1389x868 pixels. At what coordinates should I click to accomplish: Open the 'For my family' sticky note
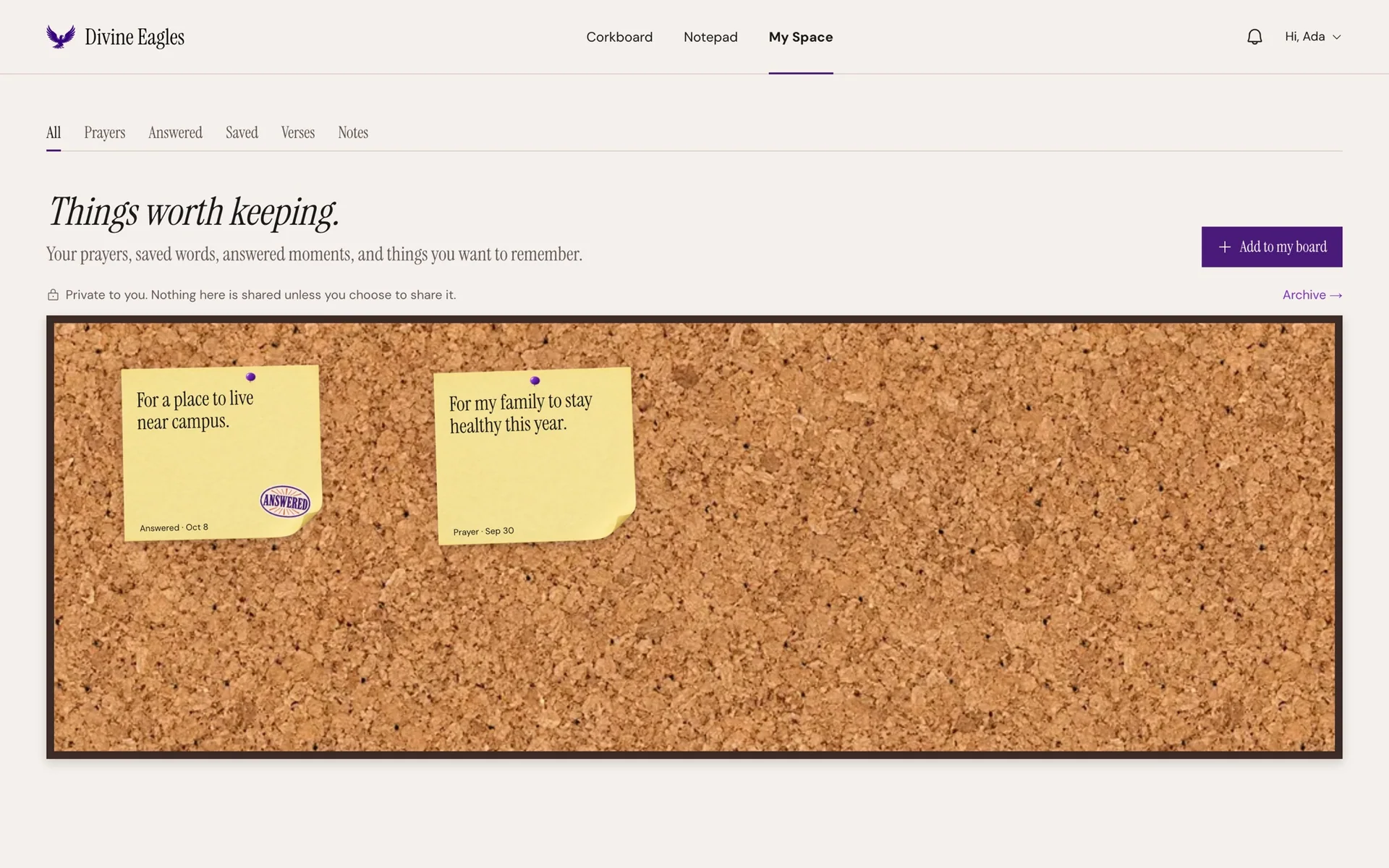(535, 456)
